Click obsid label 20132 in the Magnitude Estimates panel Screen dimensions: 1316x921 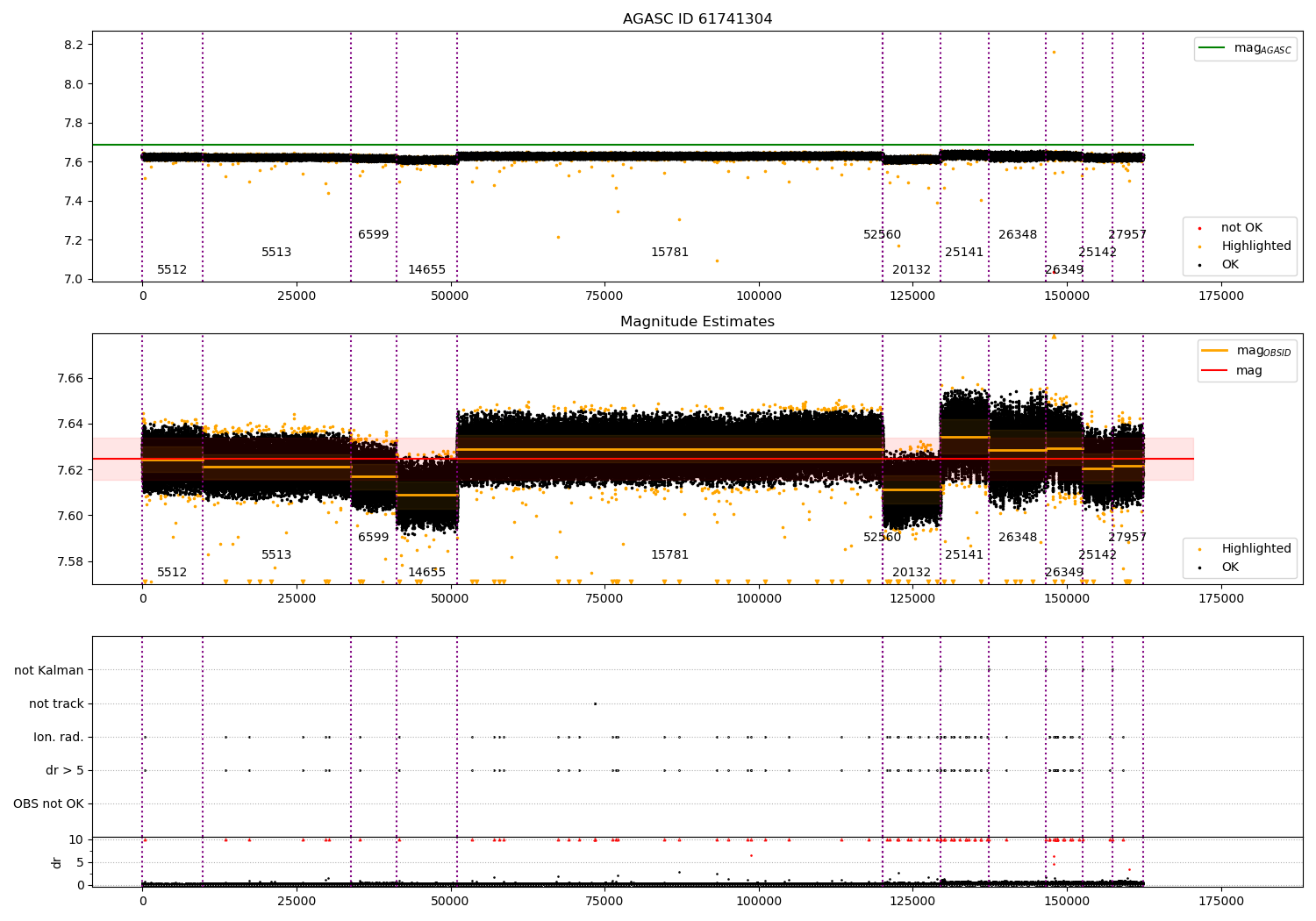(x=912, y=573)
